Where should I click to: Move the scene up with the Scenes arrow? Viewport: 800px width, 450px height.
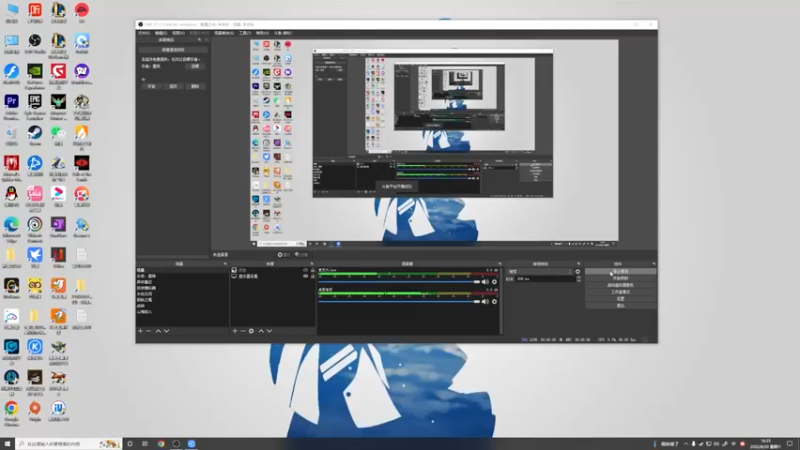(x=158, y=331)
